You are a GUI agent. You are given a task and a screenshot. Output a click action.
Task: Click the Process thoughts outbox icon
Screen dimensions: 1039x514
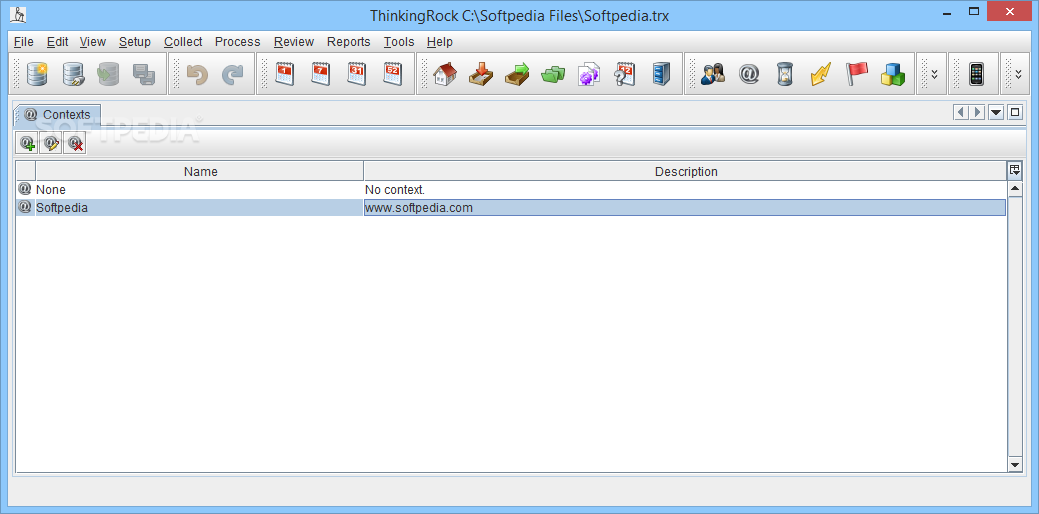point(517,74)
